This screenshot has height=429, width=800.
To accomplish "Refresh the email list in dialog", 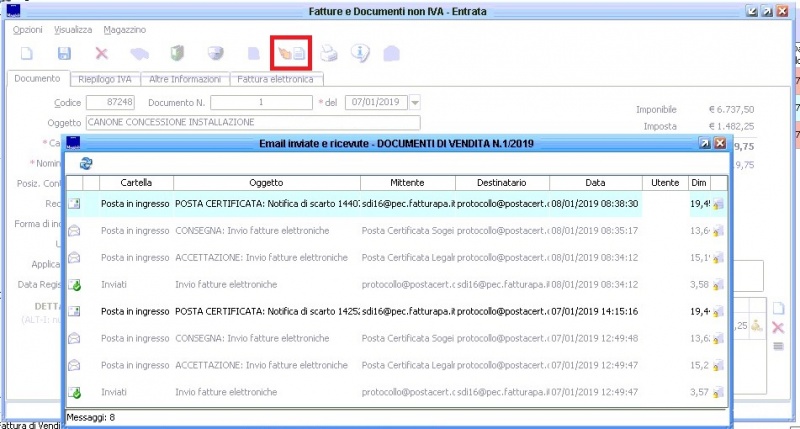I will click(86, 163).
